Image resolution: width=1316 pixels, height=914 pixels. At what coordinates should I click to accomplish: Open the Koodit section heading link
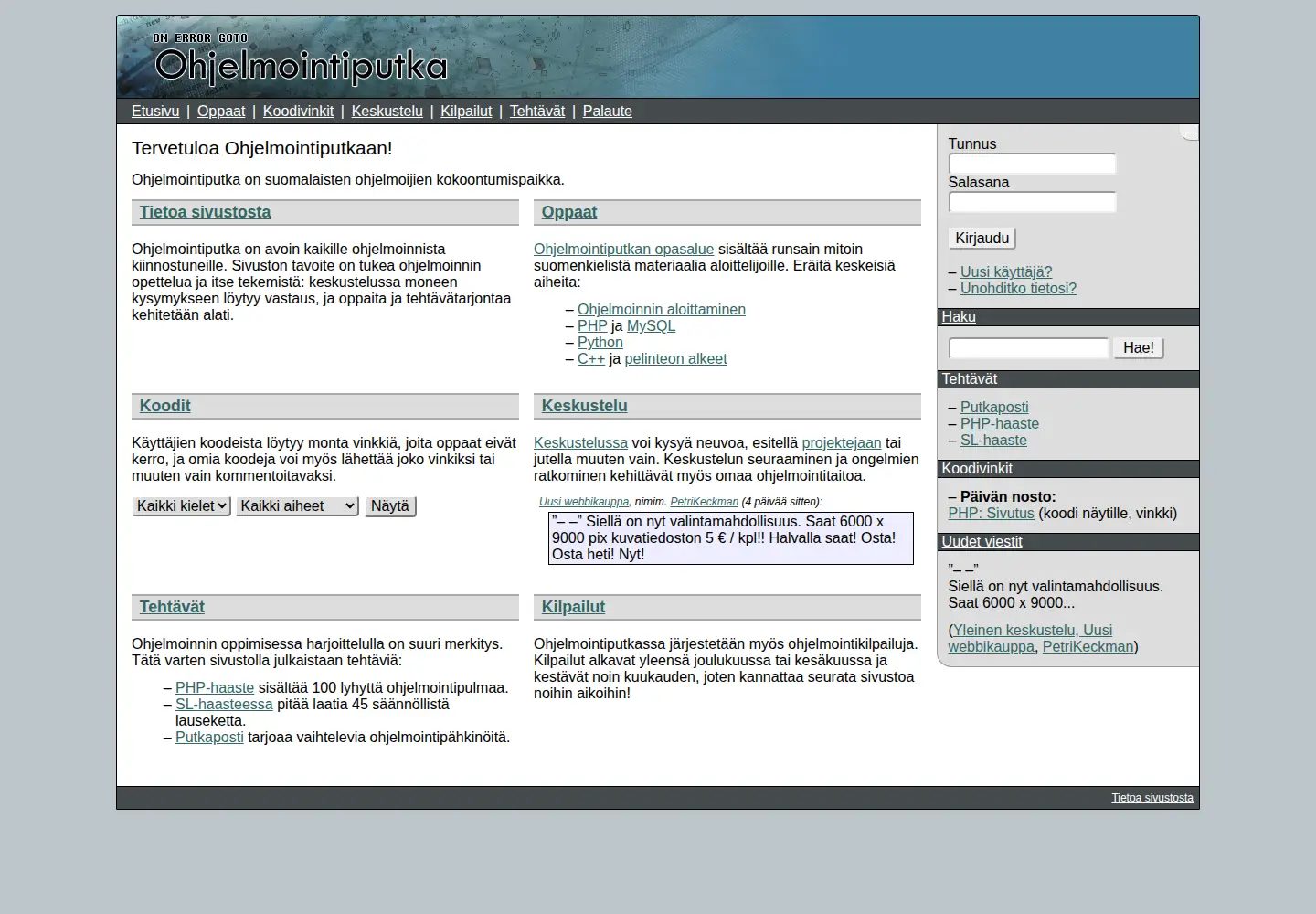coord(165,406)
